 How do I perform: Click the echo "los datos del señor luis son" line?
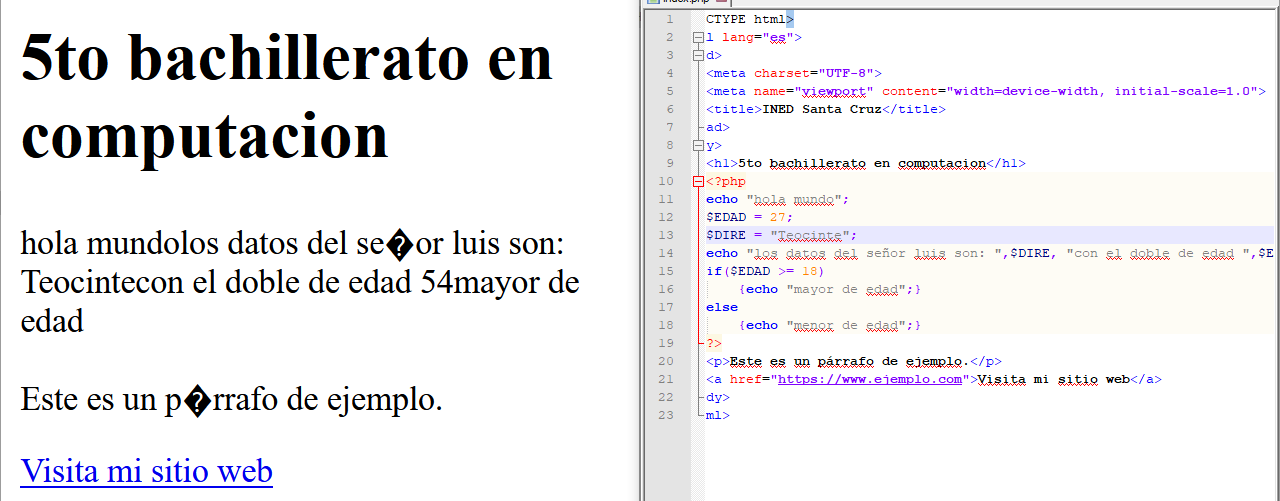click(990, 253)
